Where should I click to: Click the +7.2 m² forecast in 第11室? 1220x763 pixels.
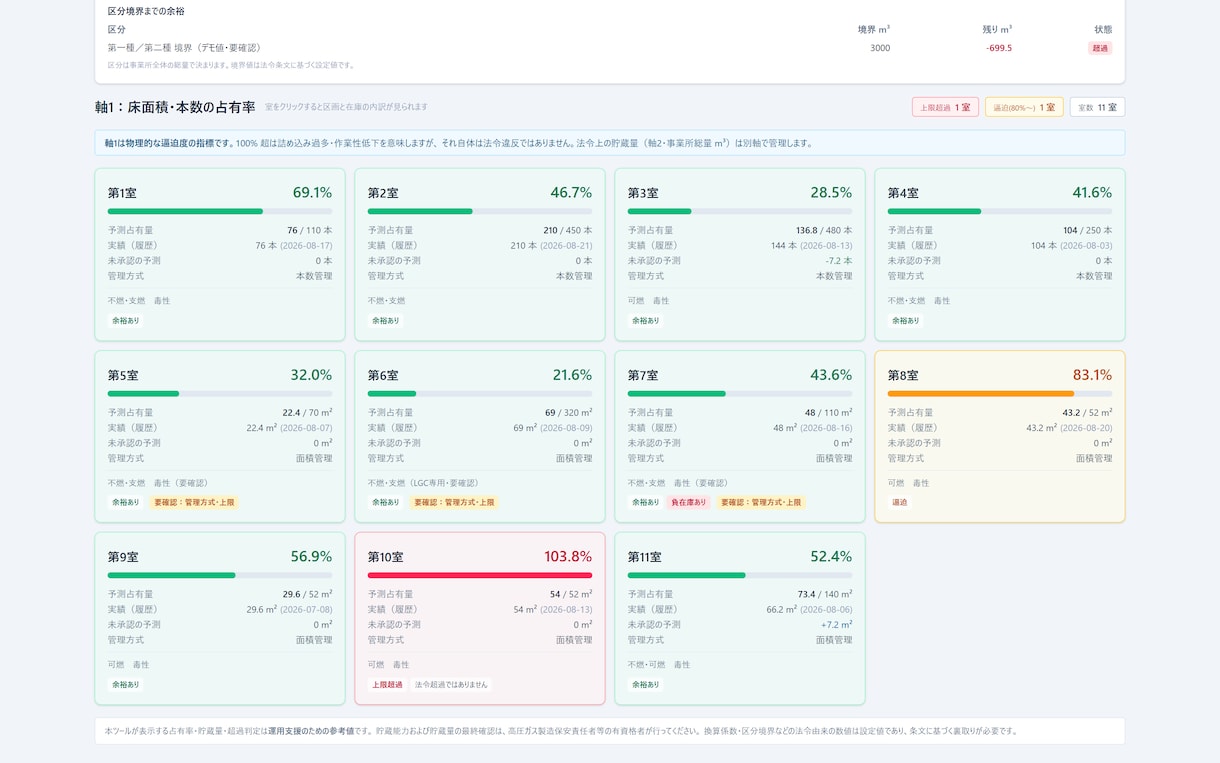tap(836, 624)
